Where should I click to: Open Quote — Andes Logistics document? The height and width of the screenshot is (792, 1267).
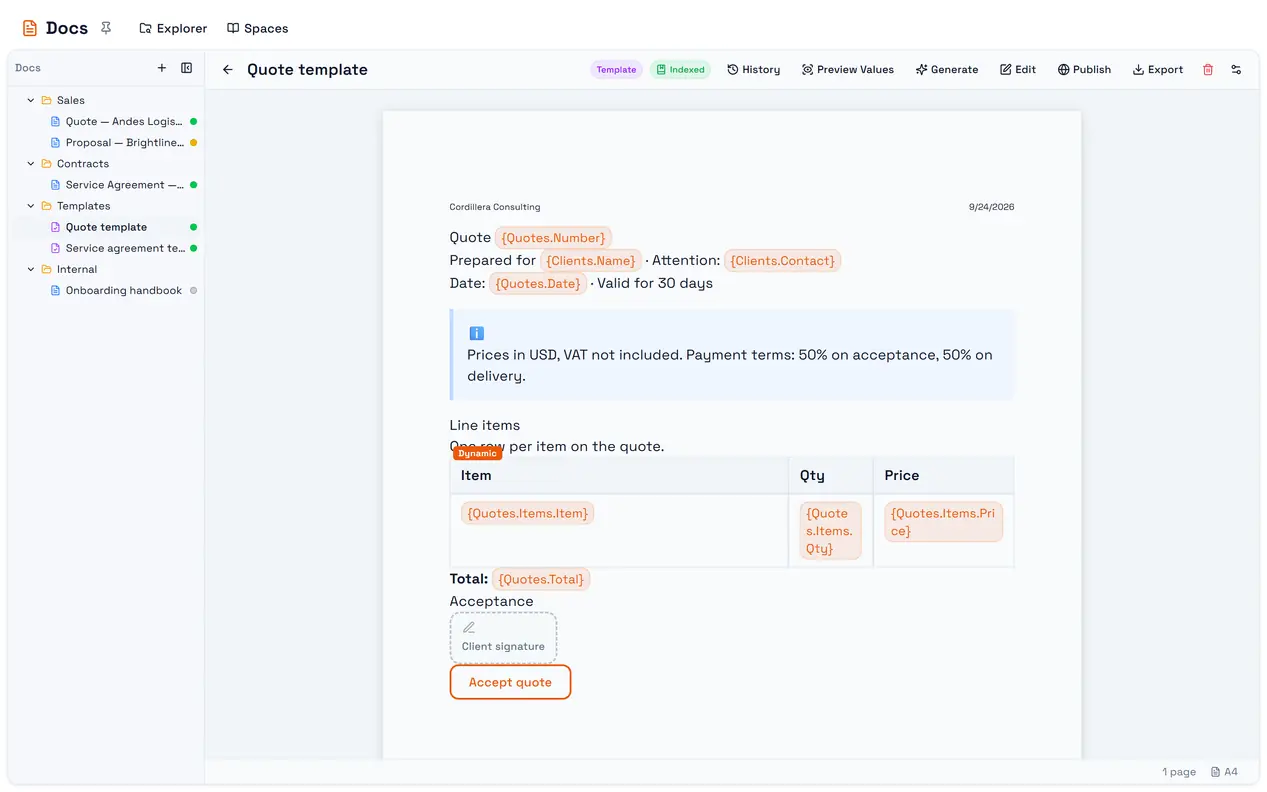pos(124,121)
